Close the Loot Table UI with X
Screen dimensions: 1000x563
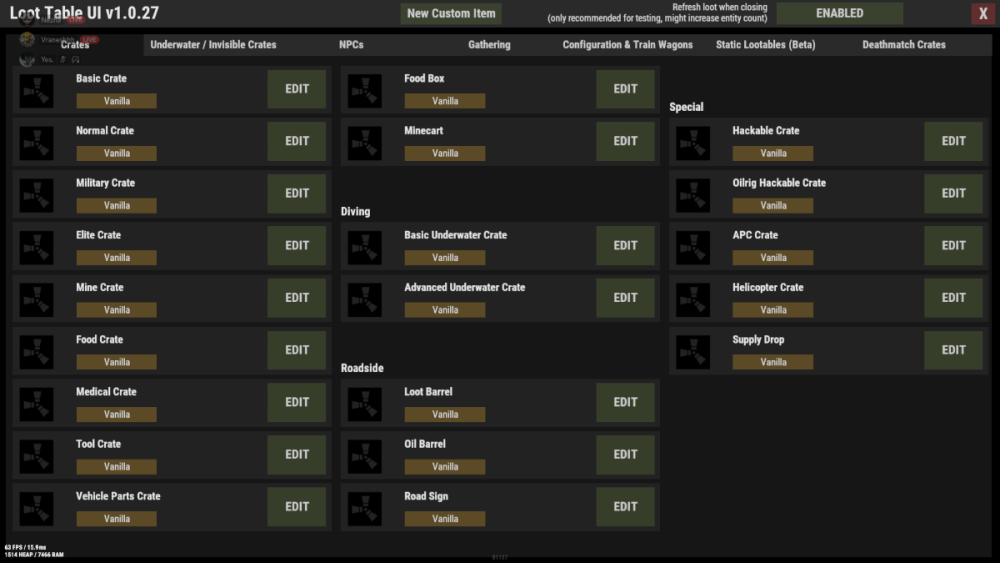(983, 14)
